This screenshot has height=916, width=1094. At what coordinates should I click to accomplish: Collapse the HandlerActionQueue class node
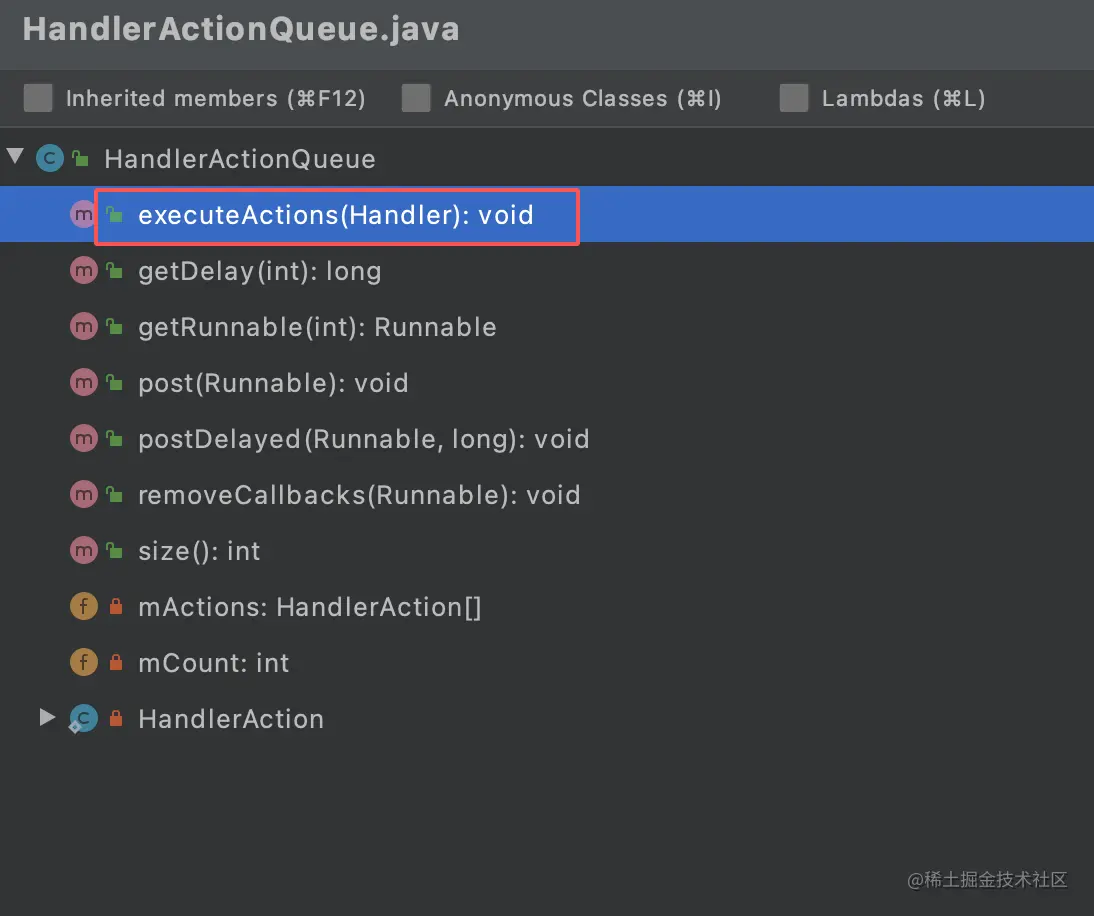click(15, 157)
